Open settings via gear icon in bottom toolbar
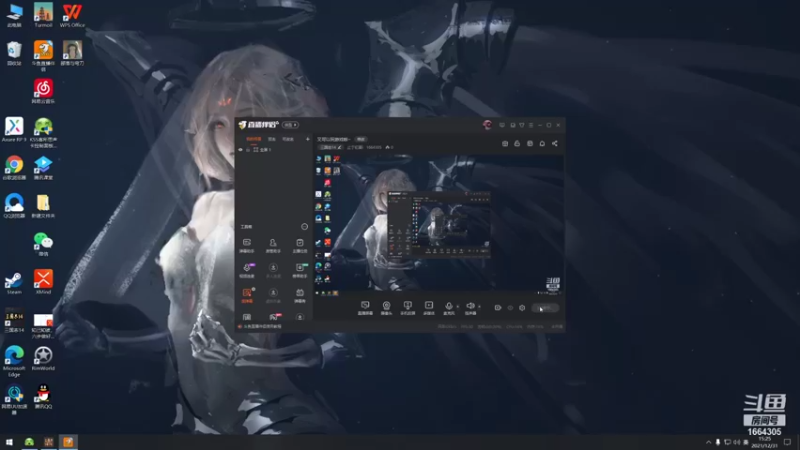Image resolution: width=800 pixels, height=450 pixels. [521, 308]
